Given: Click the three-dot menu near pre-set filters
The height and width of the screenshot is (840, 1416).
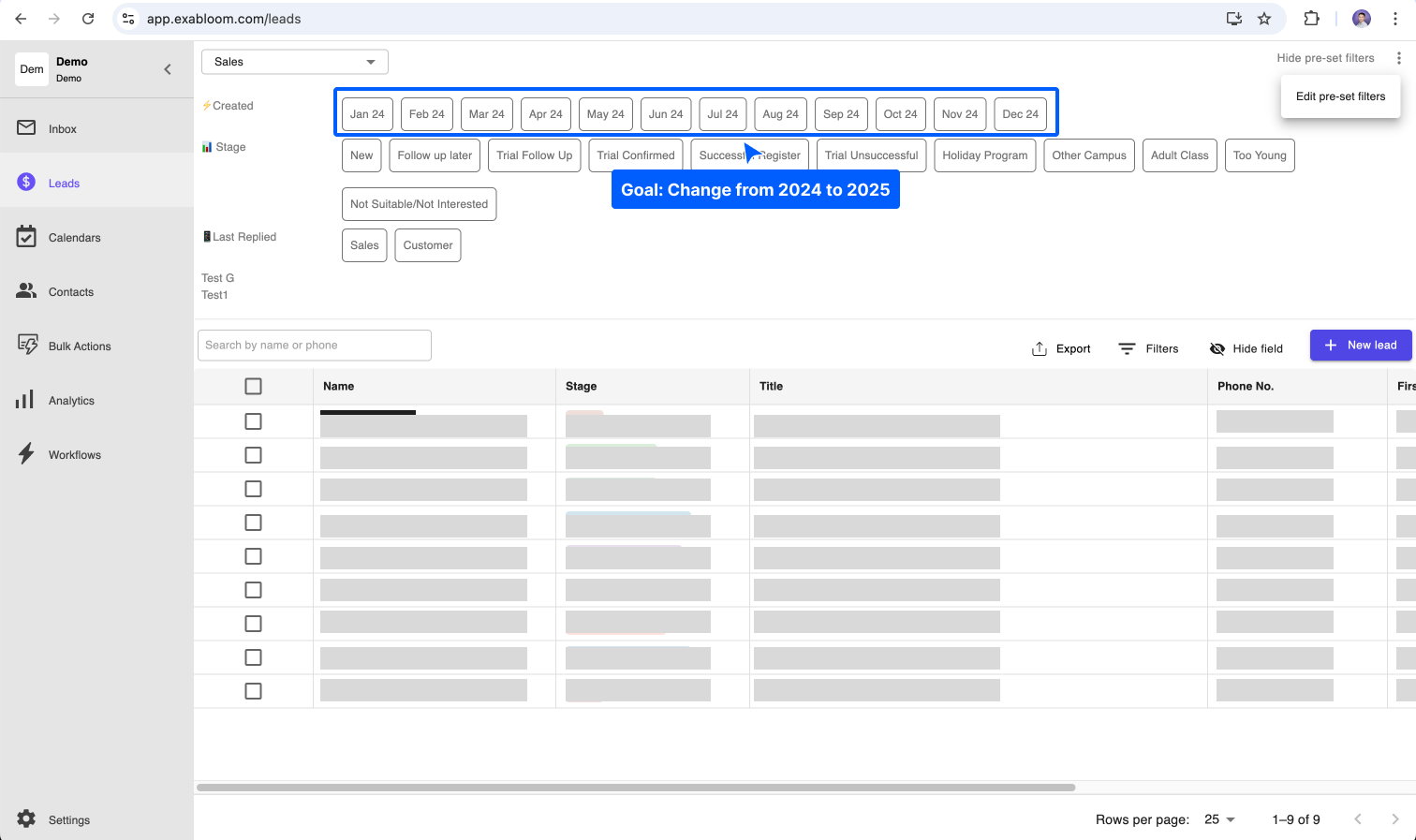Looking at the screenshot, I should click(x=1398, y=58).
